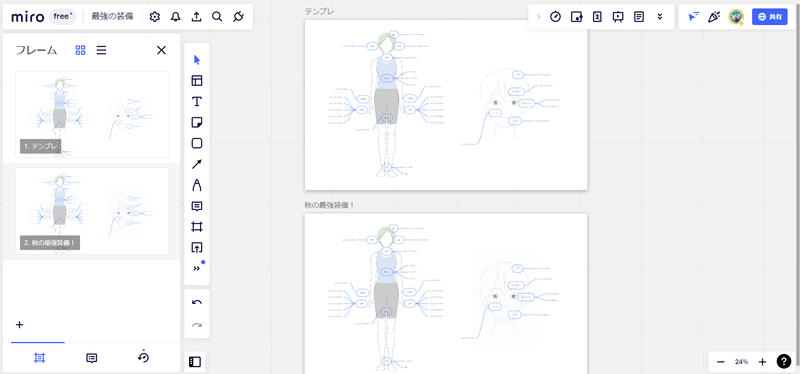
Task: Open help question mark button
Action: (784, 361)
